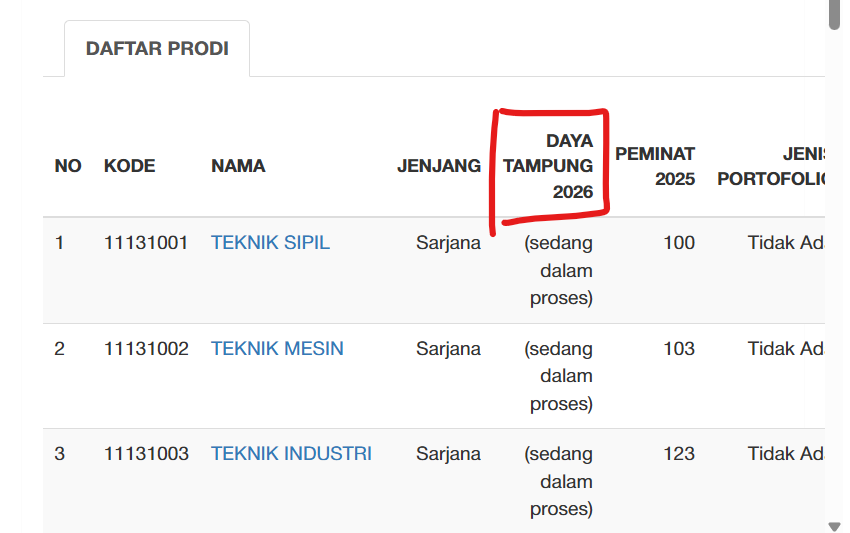The width and height of the screenshot is (850, 533).
Task: Click row number 2 cell
Action: pyautogui.click(x=59, y=348)
